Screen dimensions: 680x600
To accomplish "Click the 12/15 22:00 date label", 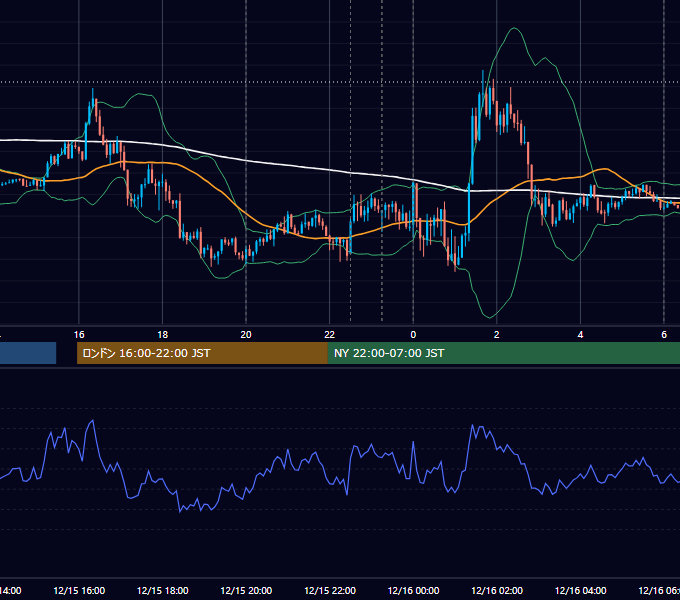I will pyautogui.click(x=330, y=590).
